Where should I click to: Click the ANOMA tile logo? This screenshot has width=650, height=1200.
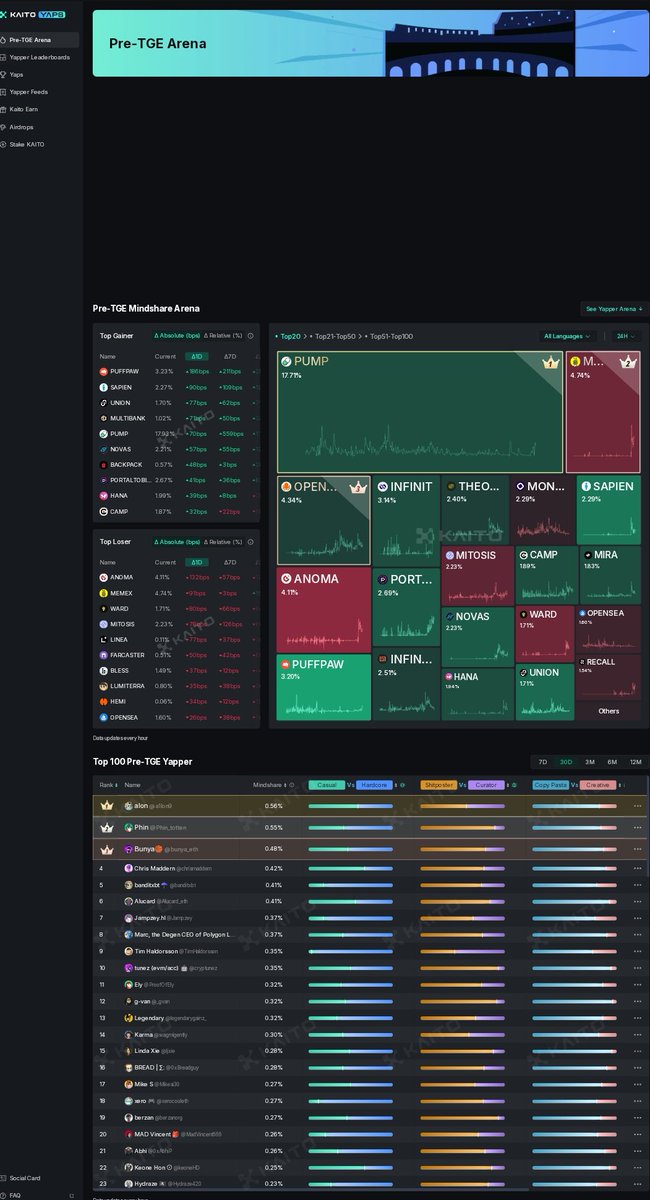point(286,579)
